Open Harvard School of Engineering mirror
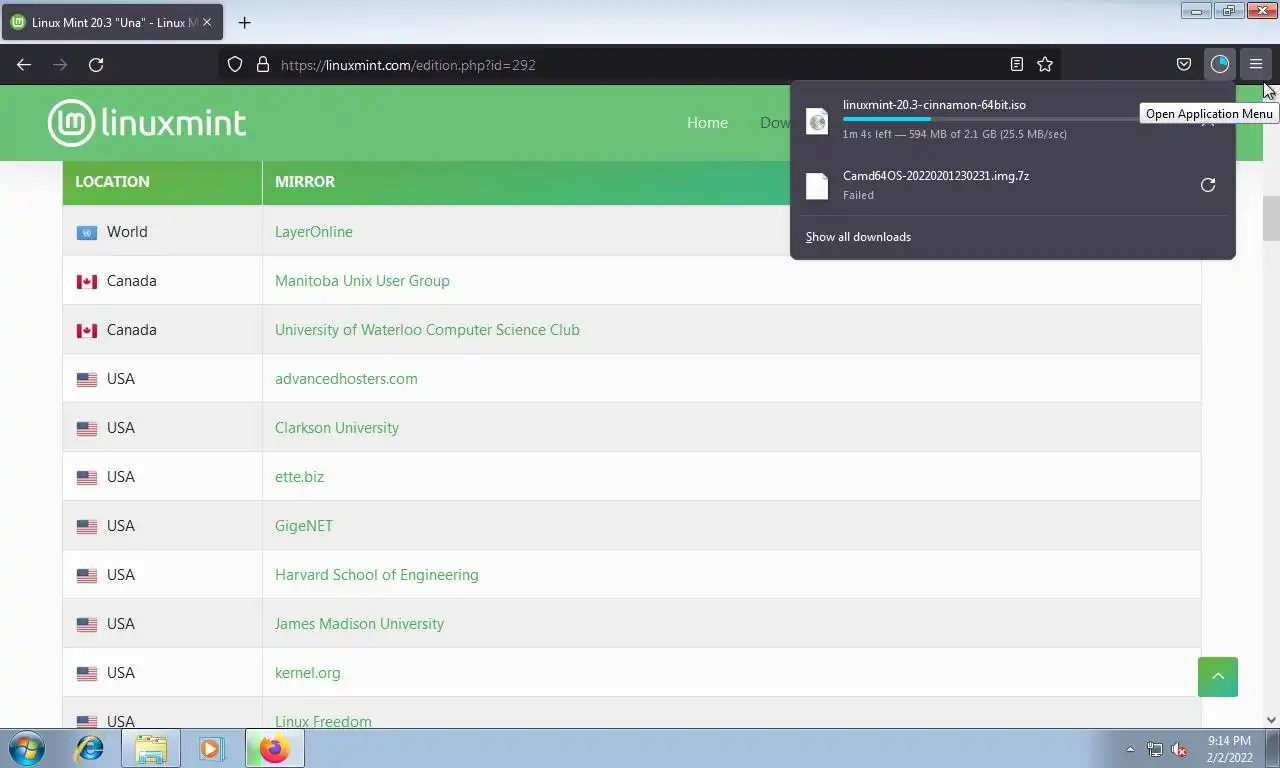 click(376, 575)
